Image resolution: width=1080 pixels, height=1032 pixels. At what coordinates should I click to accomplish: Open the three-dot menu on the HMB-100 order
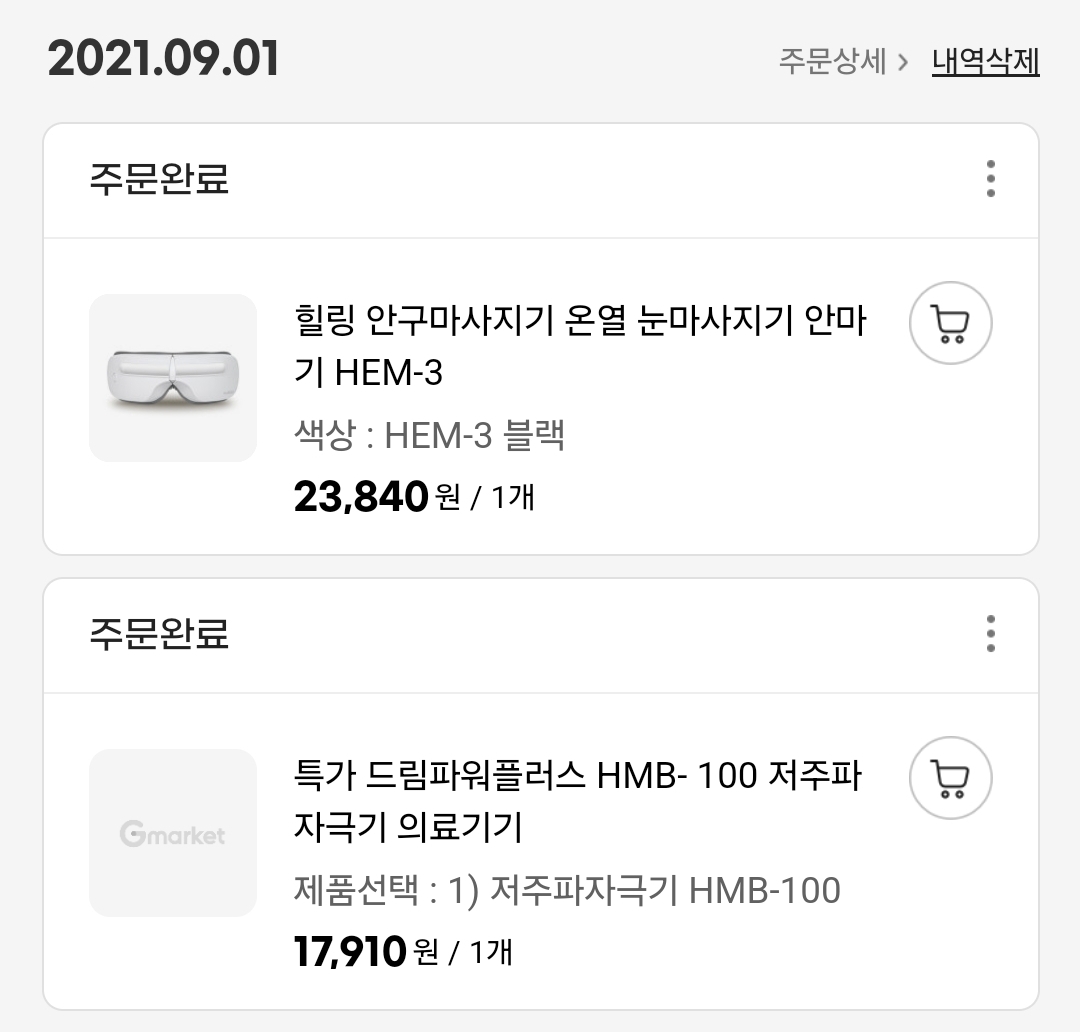click(990, 633)
